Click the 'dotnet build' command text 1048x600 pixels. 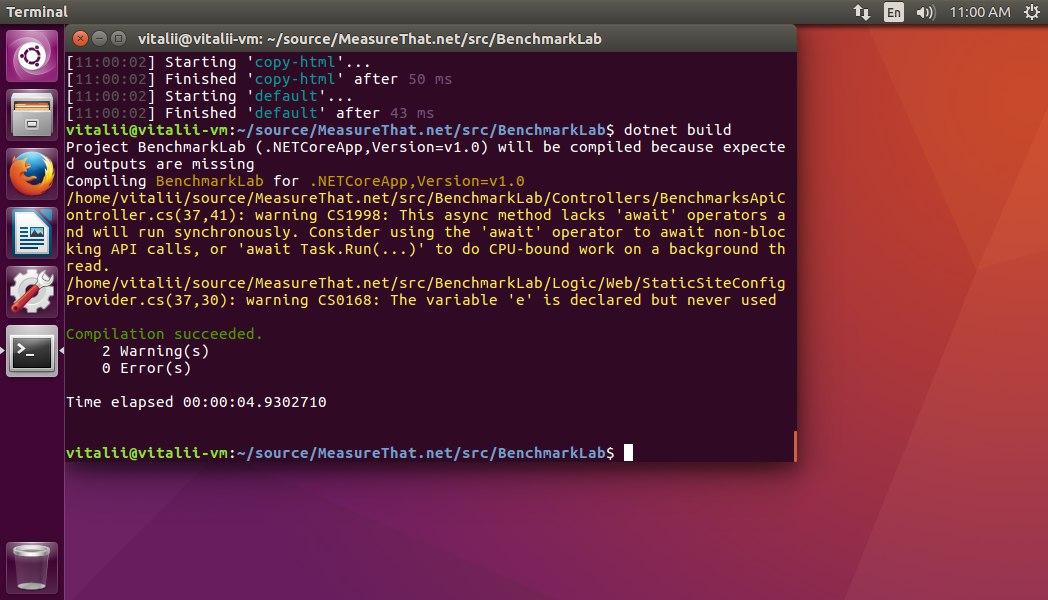pos(677,130)
